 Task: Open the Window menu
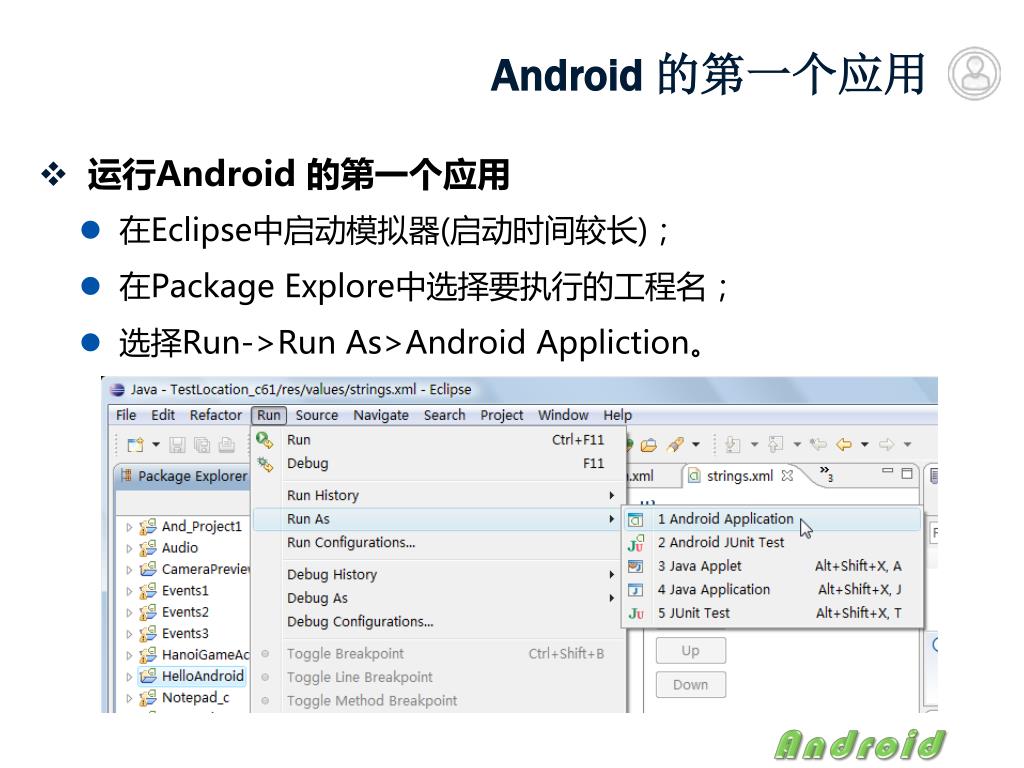point(563,415)
